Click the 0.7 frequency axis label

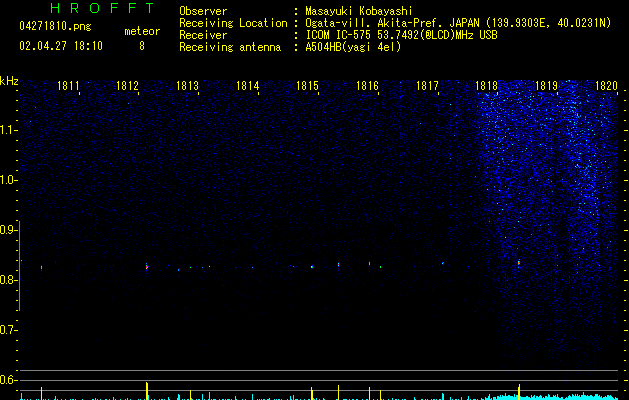point(8,330)
